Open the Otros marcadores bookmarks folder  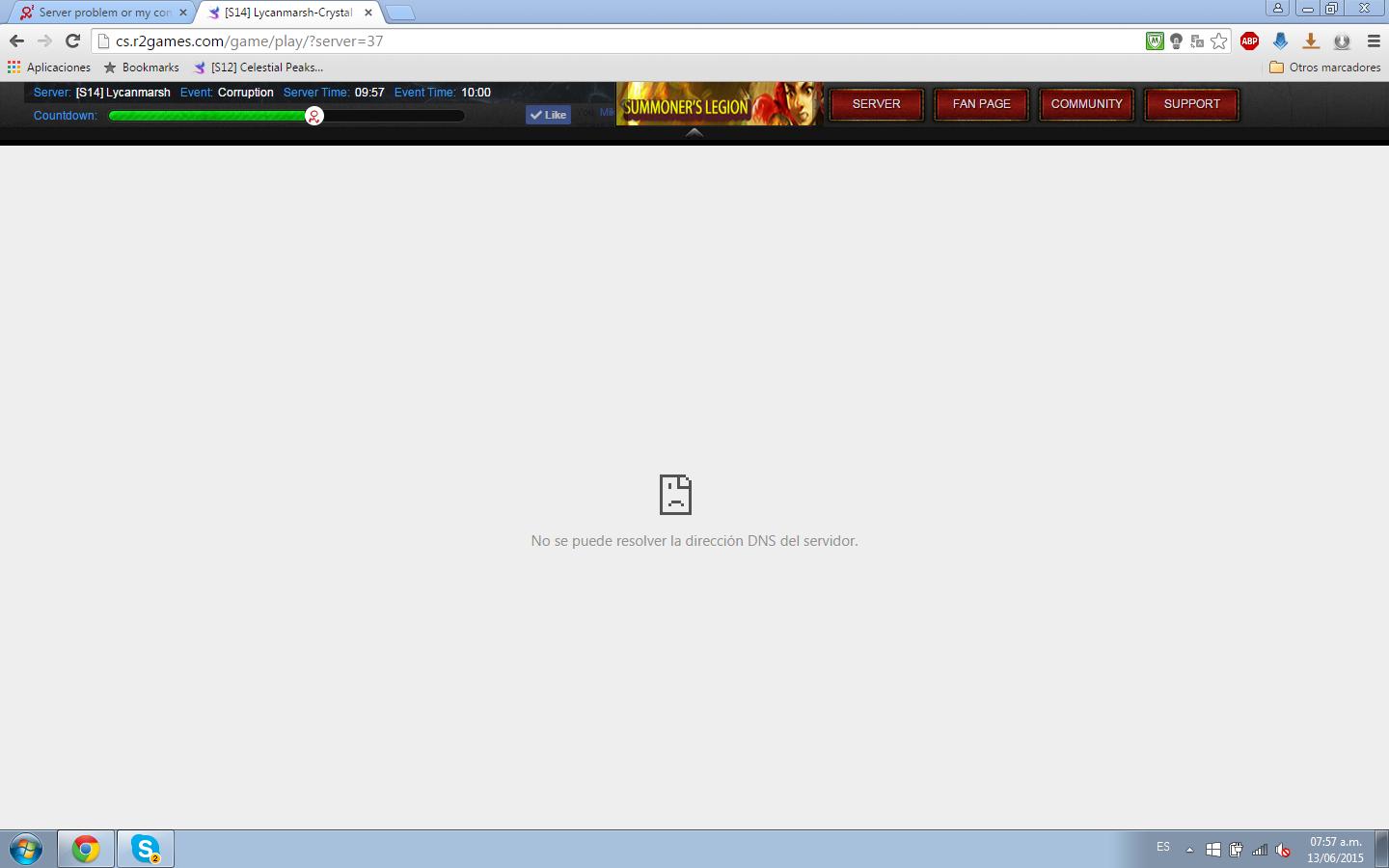click(x=1324, y=68)
